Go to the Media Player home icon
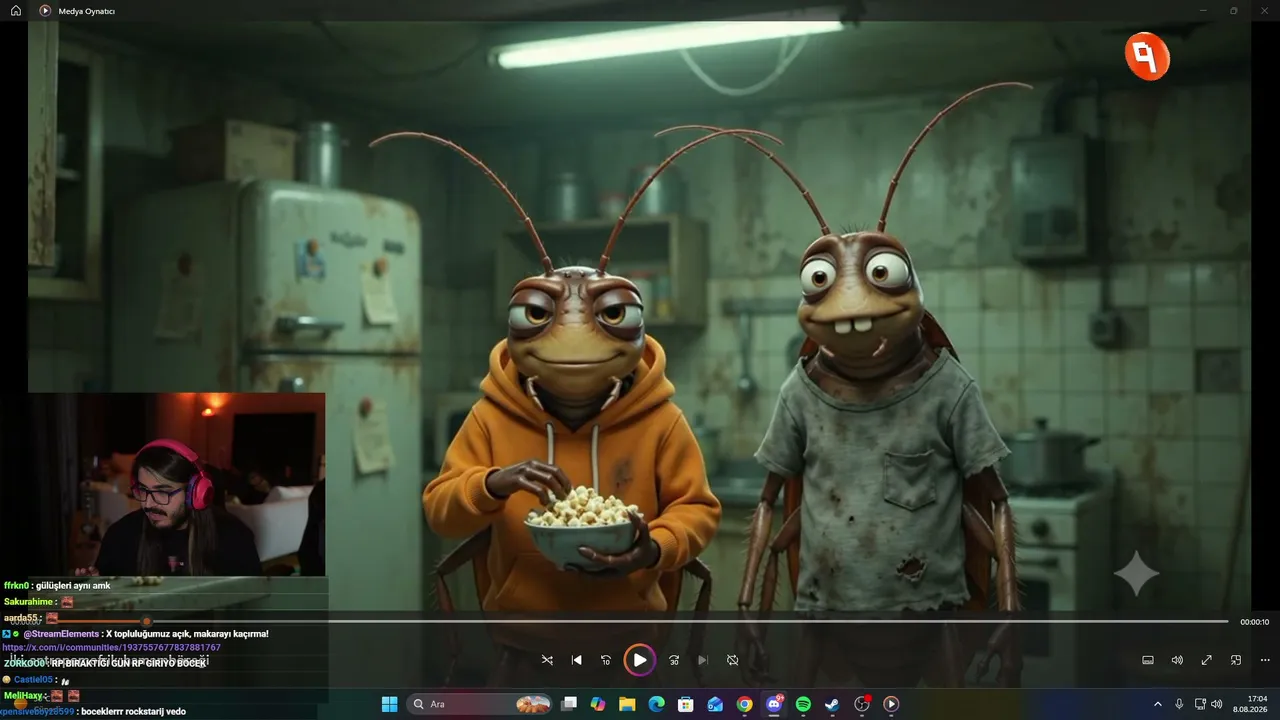 [16, 10]
